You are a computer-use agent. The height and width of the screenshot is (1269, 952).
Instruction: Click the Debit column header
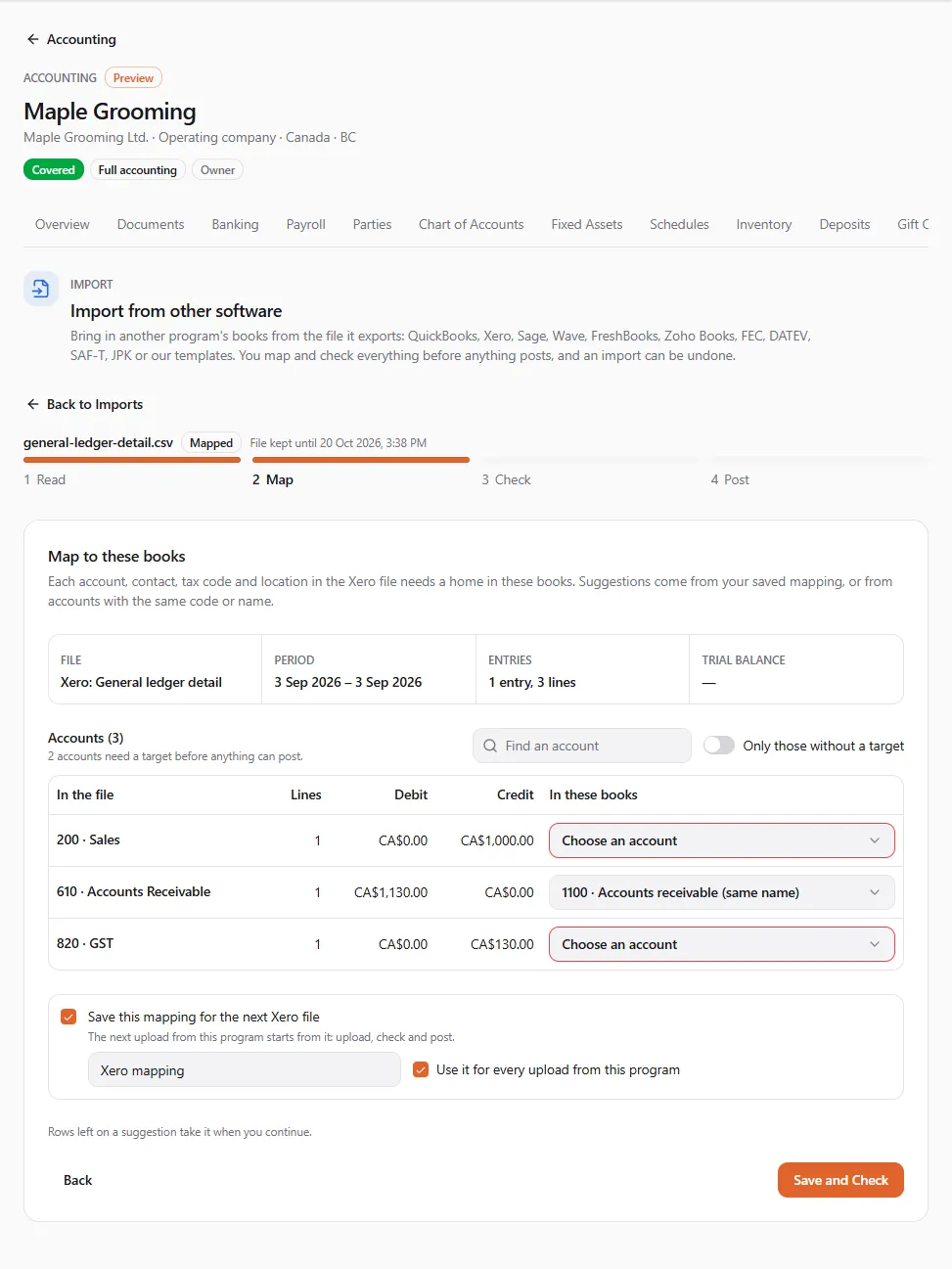(411, 794)
